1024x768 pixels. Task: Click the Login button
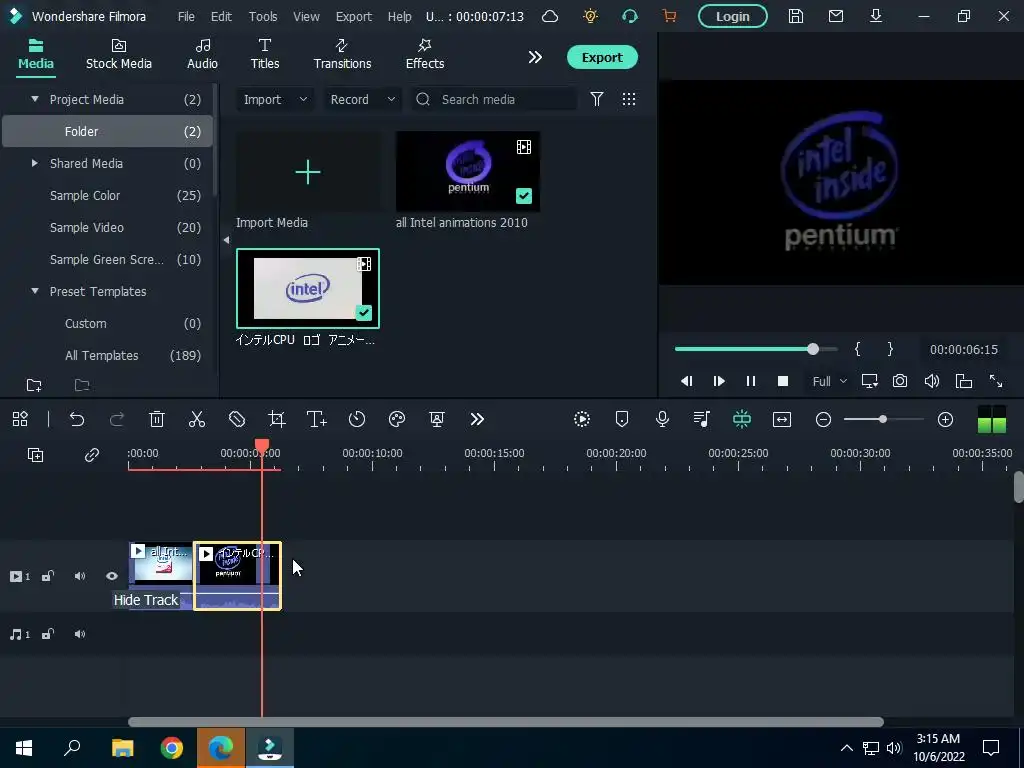(733, 16)
